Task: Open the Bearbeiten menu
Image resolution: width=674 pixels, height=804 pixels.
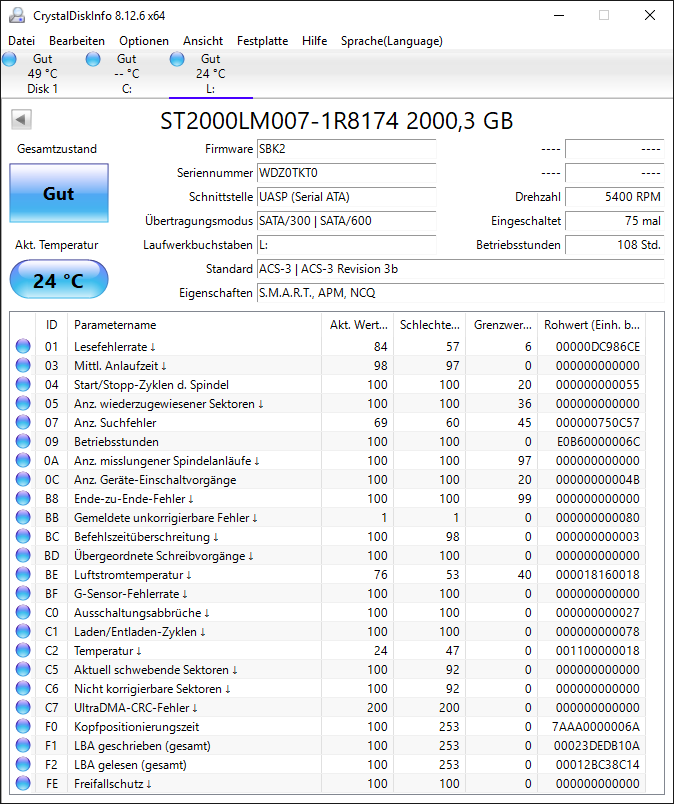Action: click(x=77, y=41)
